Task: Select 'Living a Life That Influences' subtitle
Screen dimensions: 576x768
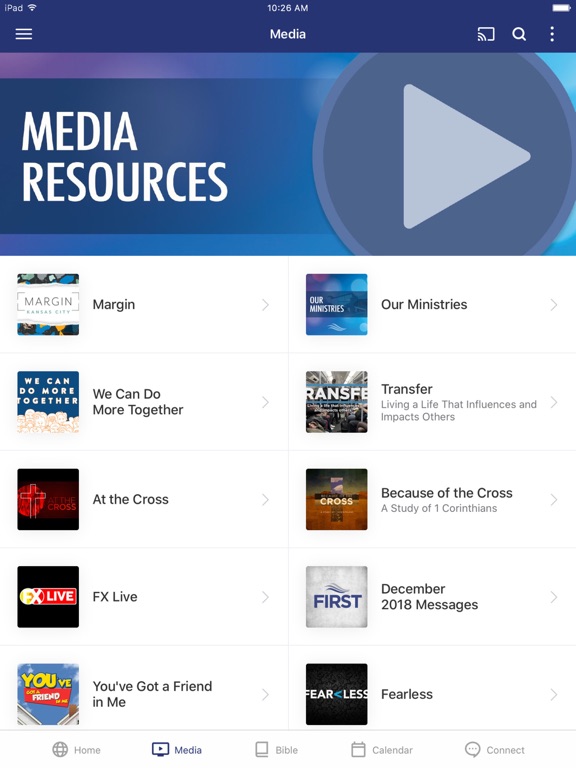Action: (x=459, y=410)
